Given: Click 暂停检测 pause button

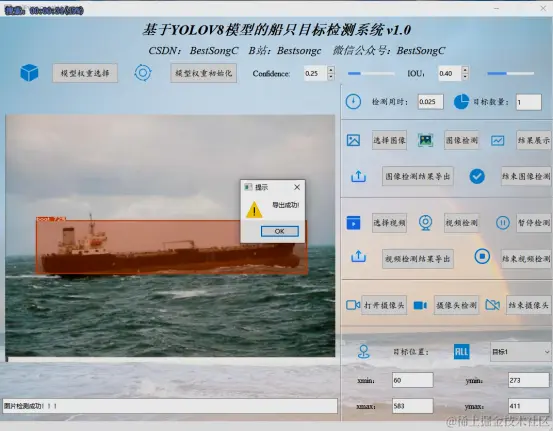Looking at the screenshot, I should tap(534, 223).
